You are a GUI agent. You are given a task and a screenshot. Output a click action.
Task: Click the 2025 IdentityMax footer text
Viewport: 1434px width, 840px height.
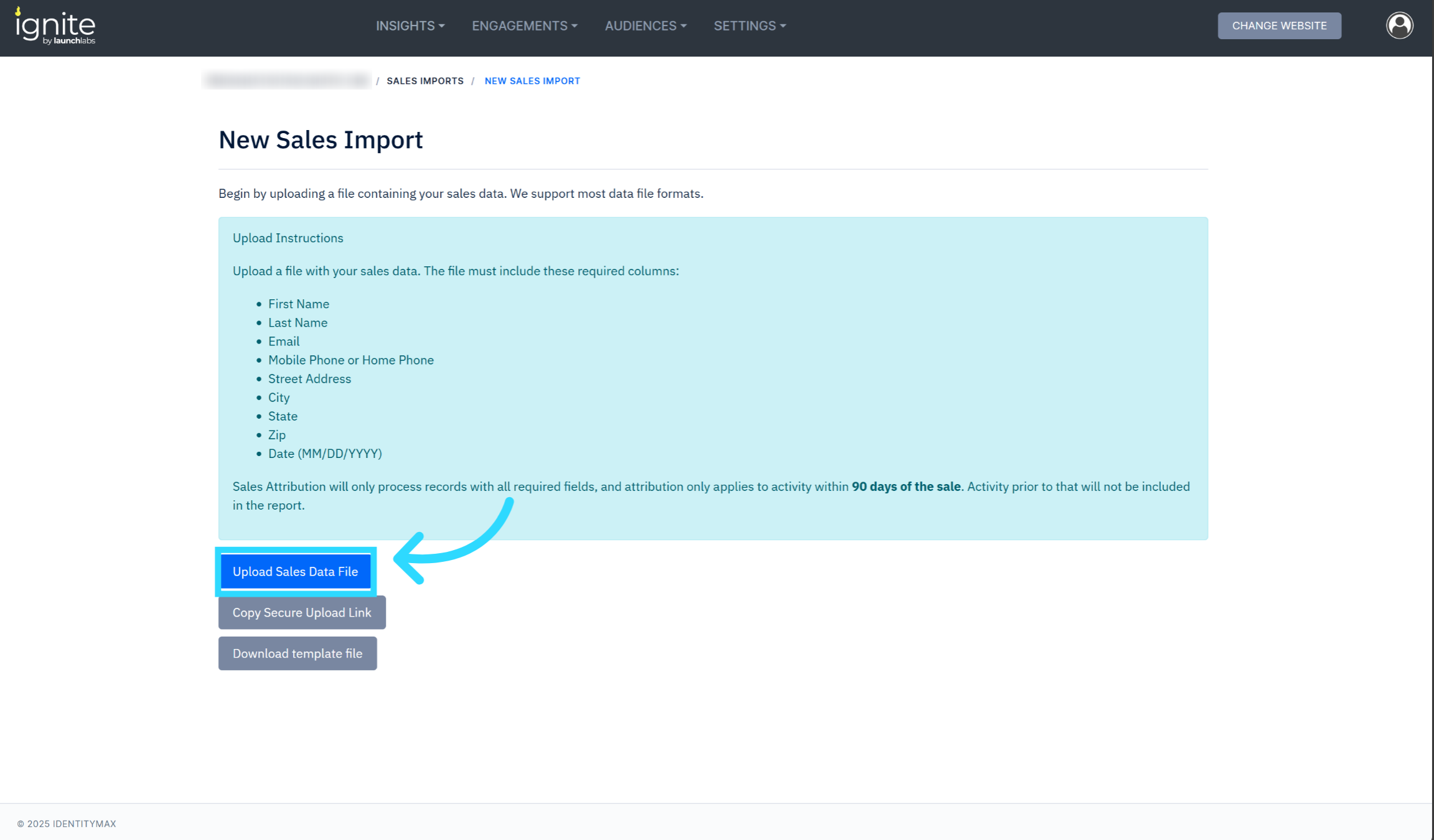(67, 824)
